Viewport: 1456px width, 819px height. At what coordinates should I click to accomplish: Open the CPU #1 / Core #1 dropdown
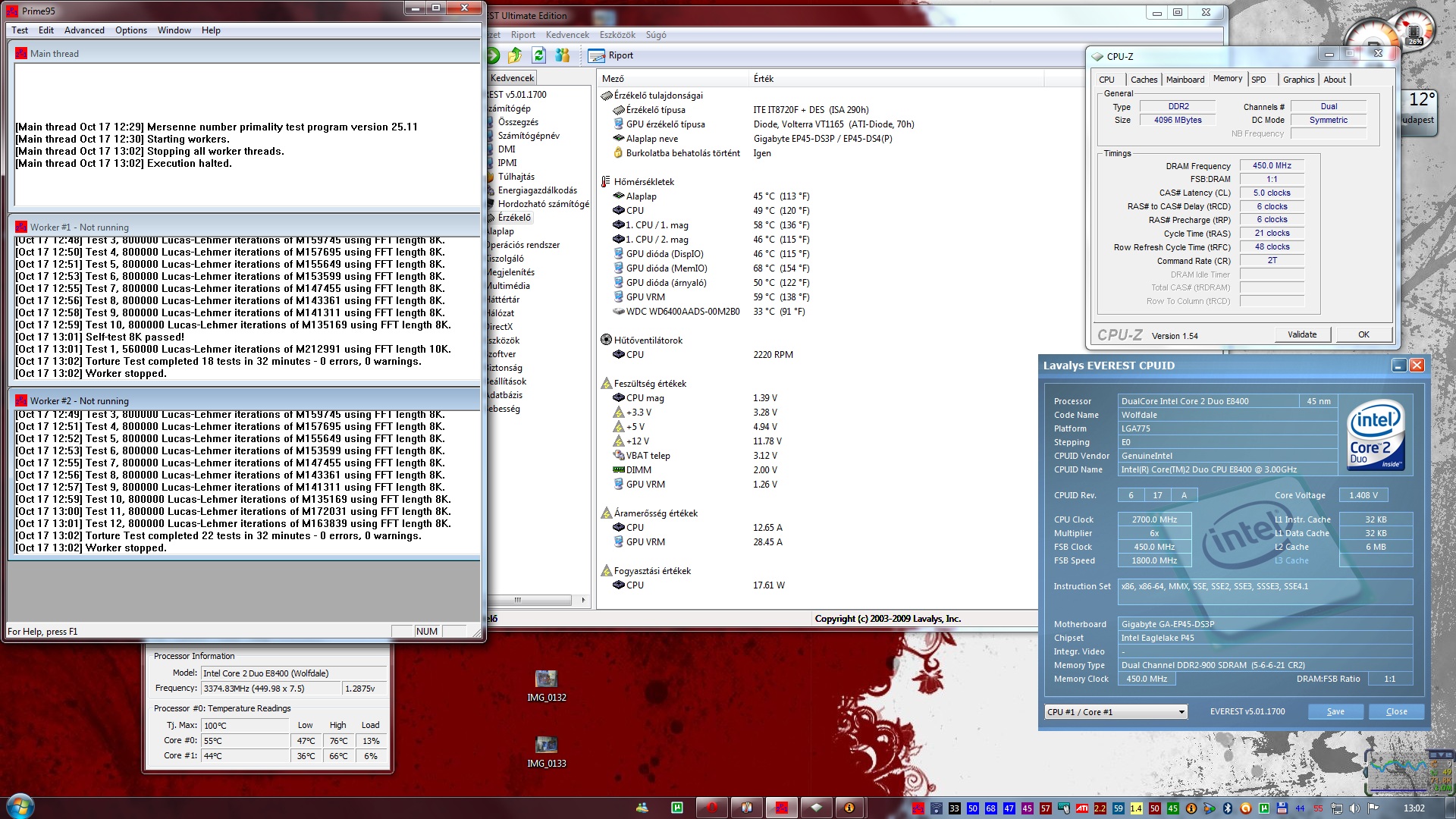point(1116,712)
